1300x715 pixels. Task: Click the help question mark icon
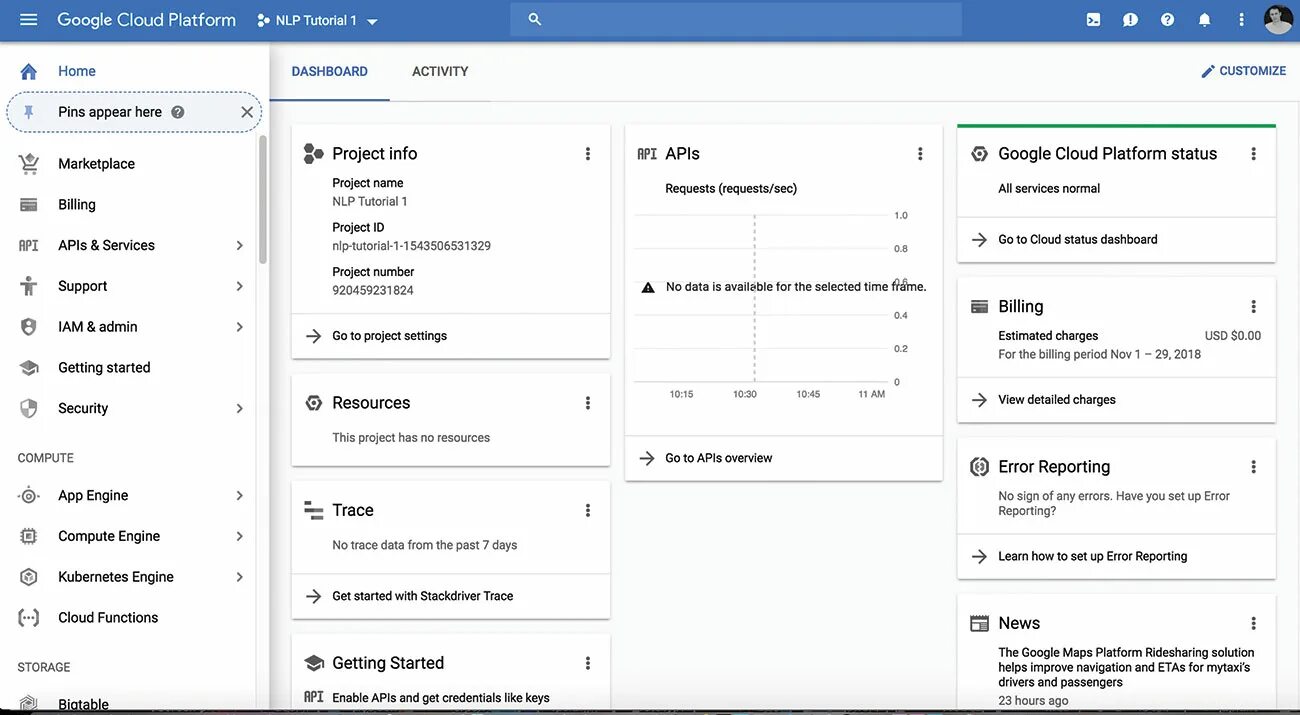pyautogui.click(x=1166, y=17)
